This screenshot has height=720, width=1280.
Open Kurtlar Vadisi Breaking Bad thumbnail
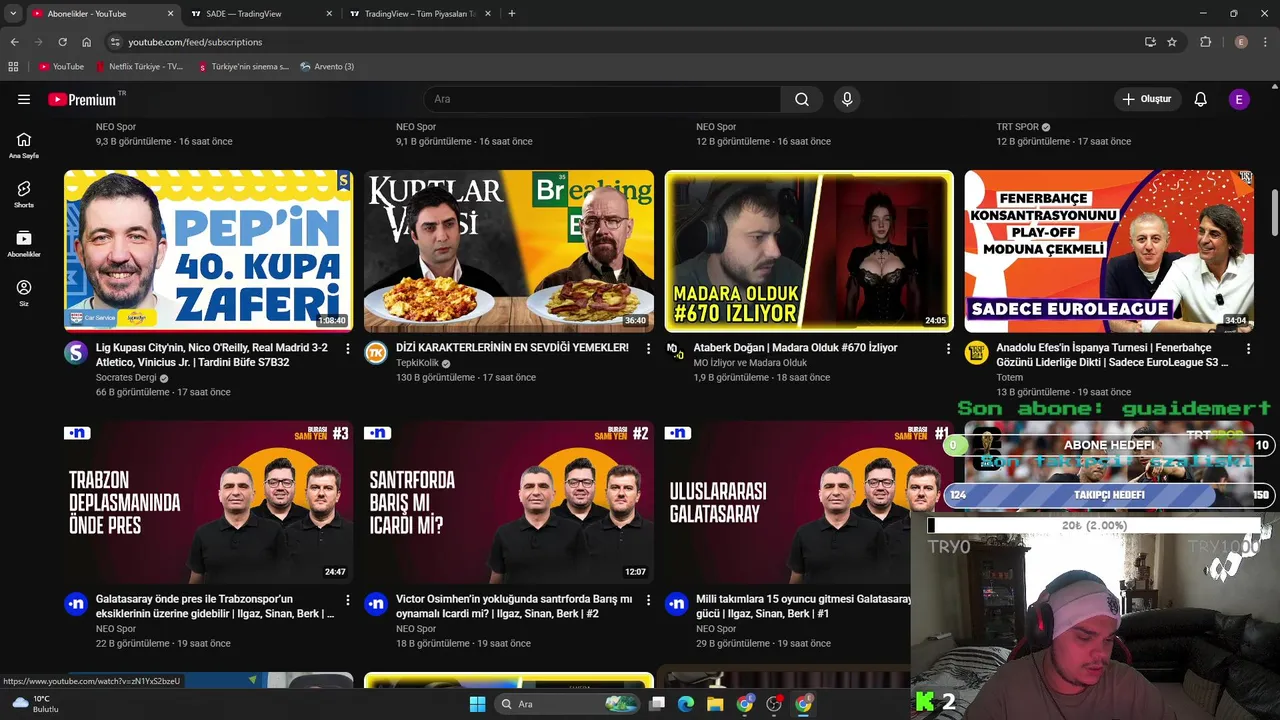(509, 251)
